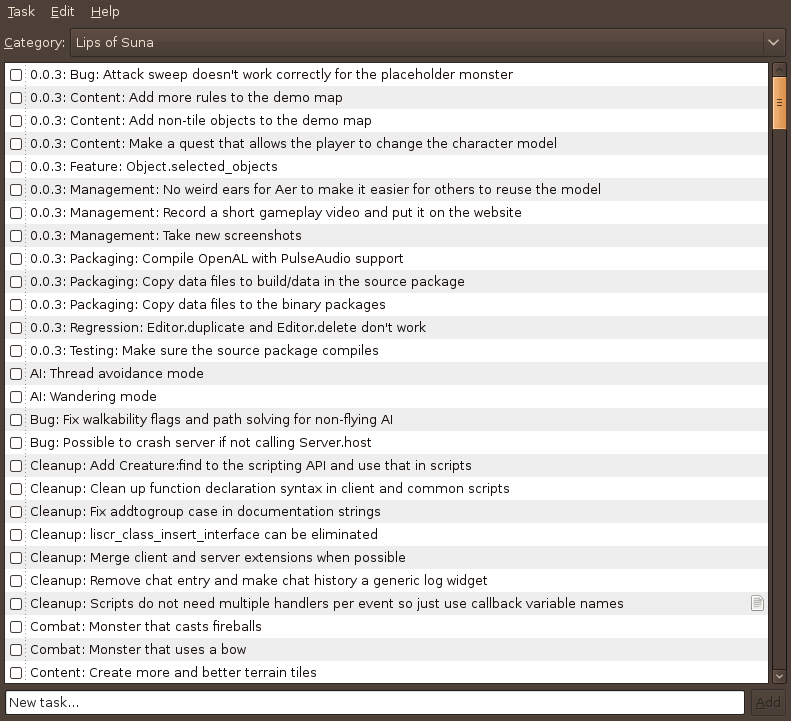This screenshot has height=721, width=791.
Task: Click the Add button
Action: 768,702
